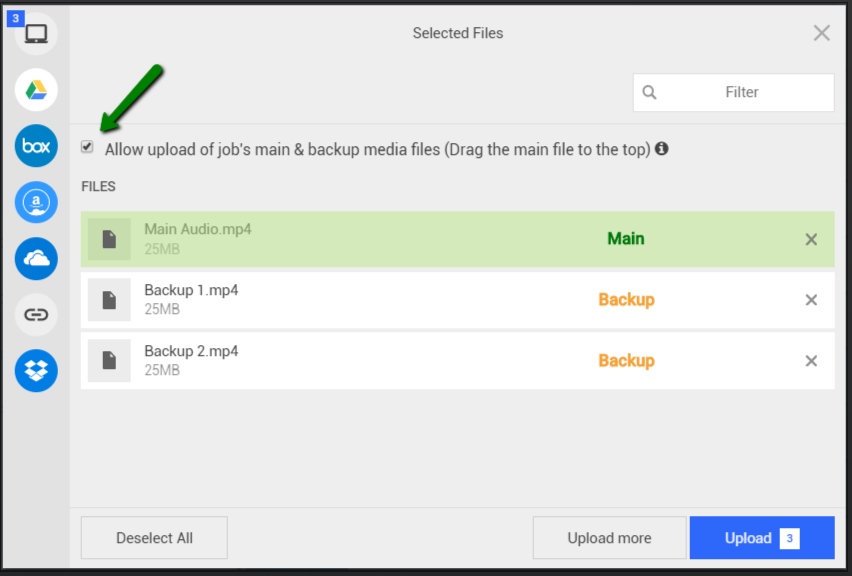Click the file icon on Backup 1.mp4
This screenshot has width=852, height=576.
pos(109,300)
